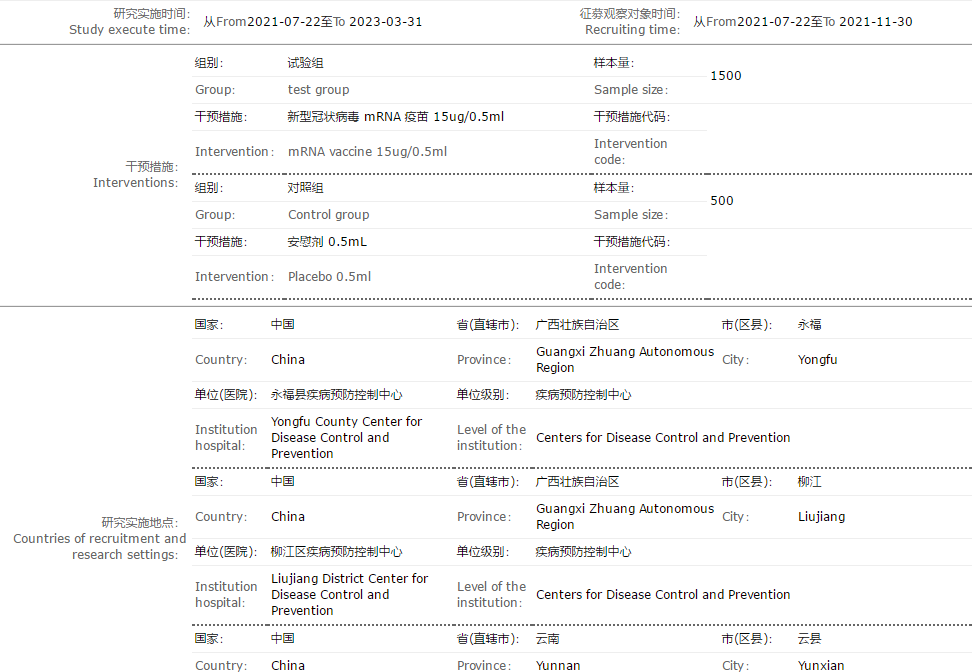Image resolution: width=972 pixels, height=672 pixels.
Task: Click 'Liujiang District Center for Disease Control' institution
Action: tap(349, 595)
